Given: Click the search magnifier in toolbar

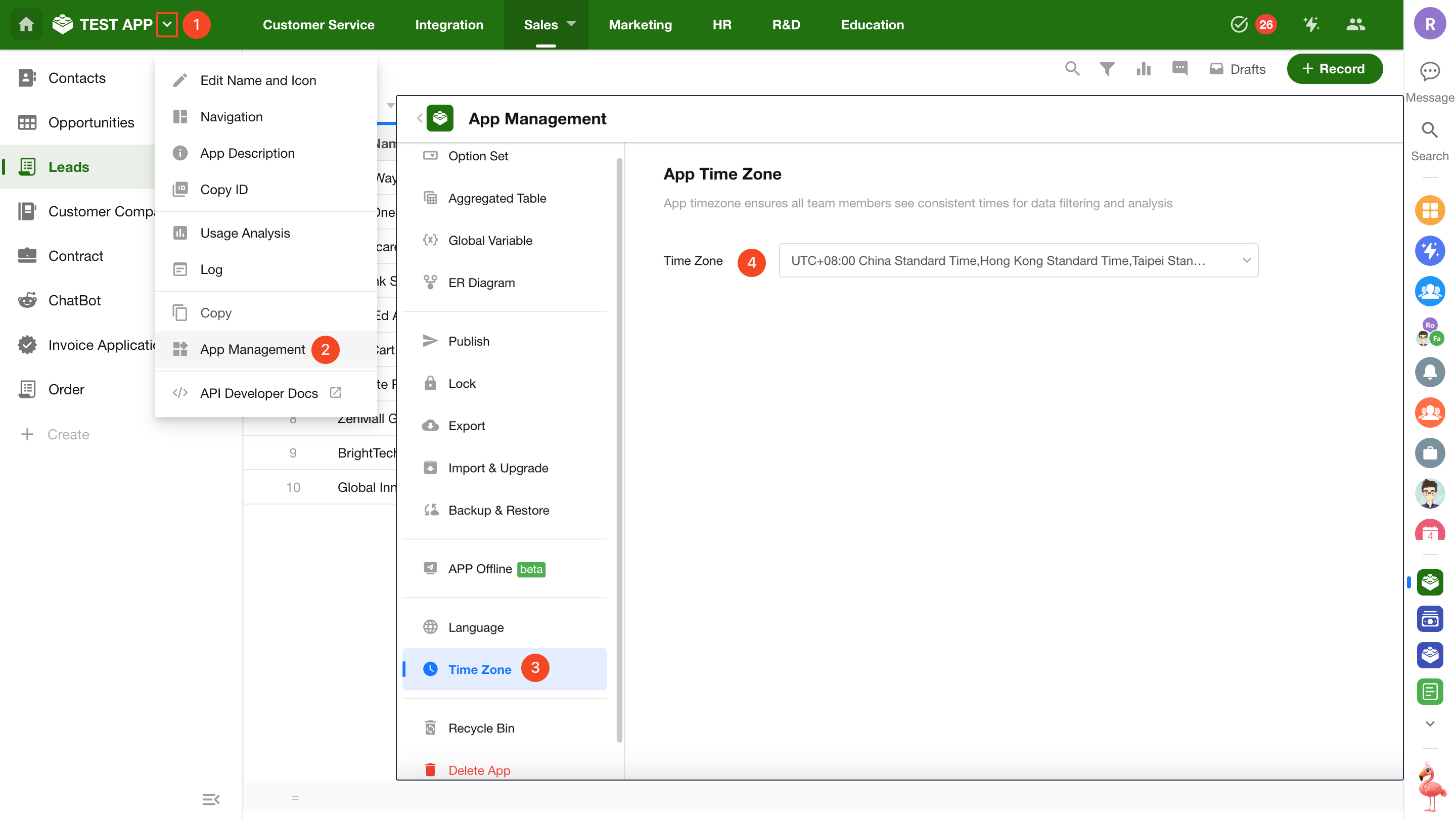Looking at the screenshot, I should point(1072,69).
